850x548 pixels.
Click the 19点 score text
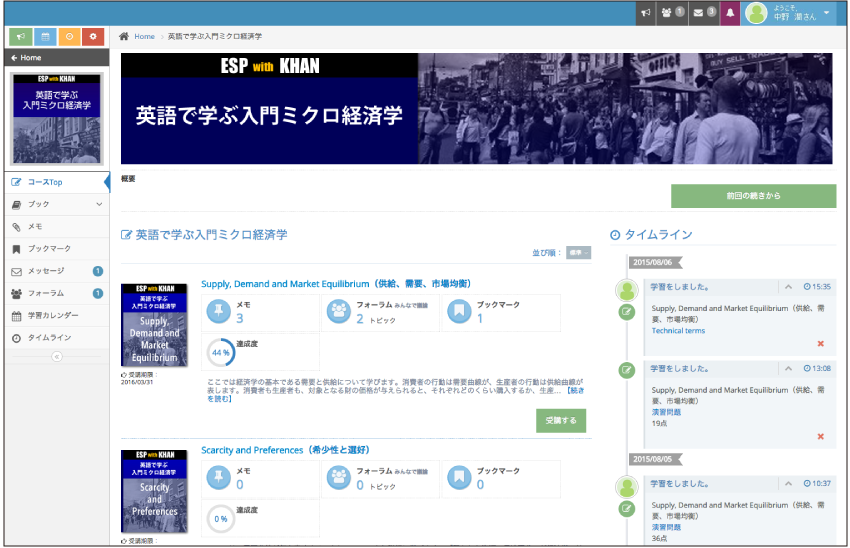pos(659,423)
